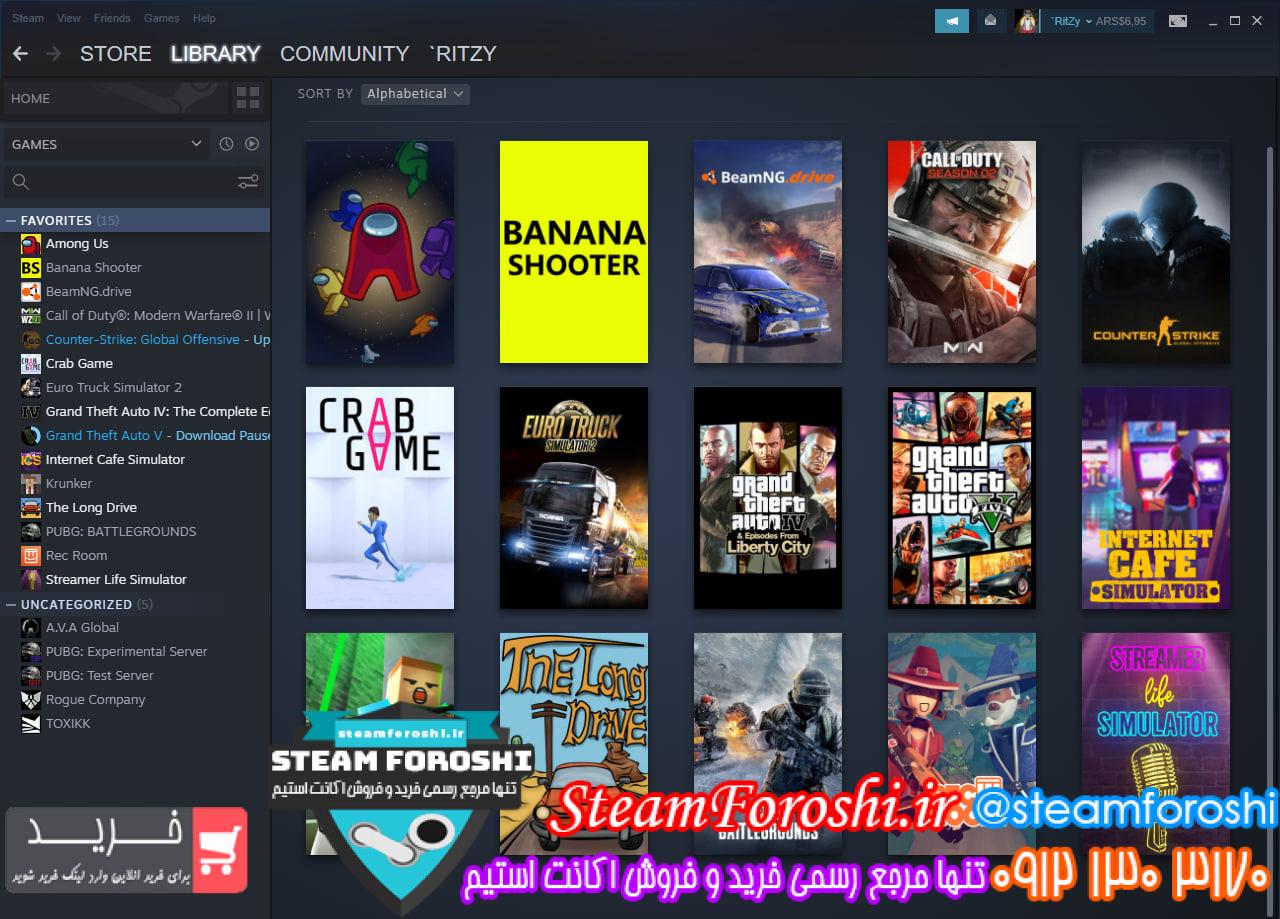Image resolution: width=1280 pixels, height=919 pixels.
Task: Click the Call of Duty sidebar icon
Action: [31, 316]
